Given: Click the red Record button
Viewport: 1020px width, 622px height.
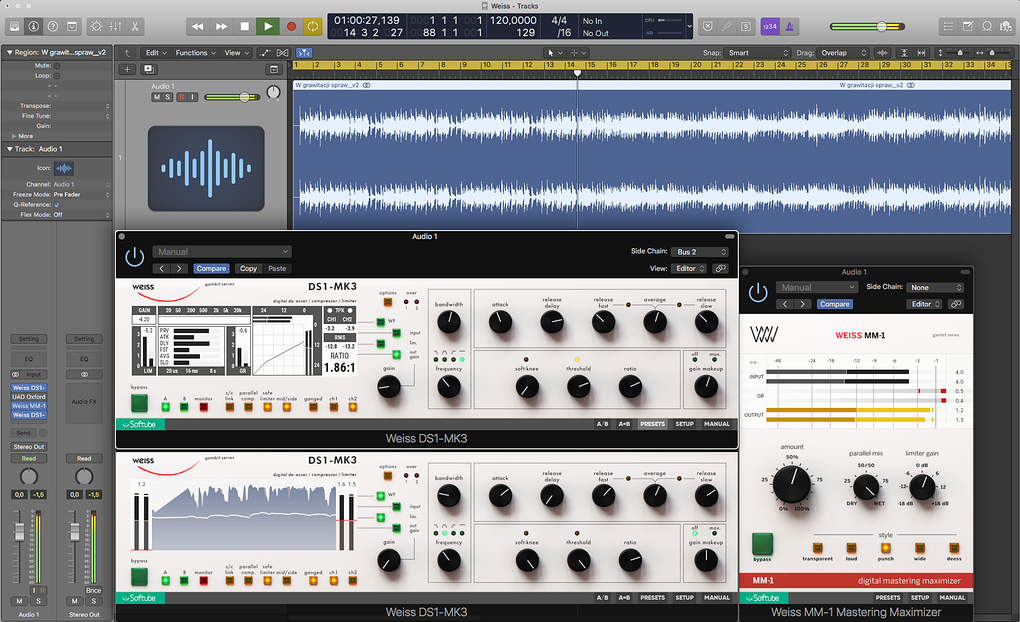Looking at the screenshot, I should [x=291, y=27].
